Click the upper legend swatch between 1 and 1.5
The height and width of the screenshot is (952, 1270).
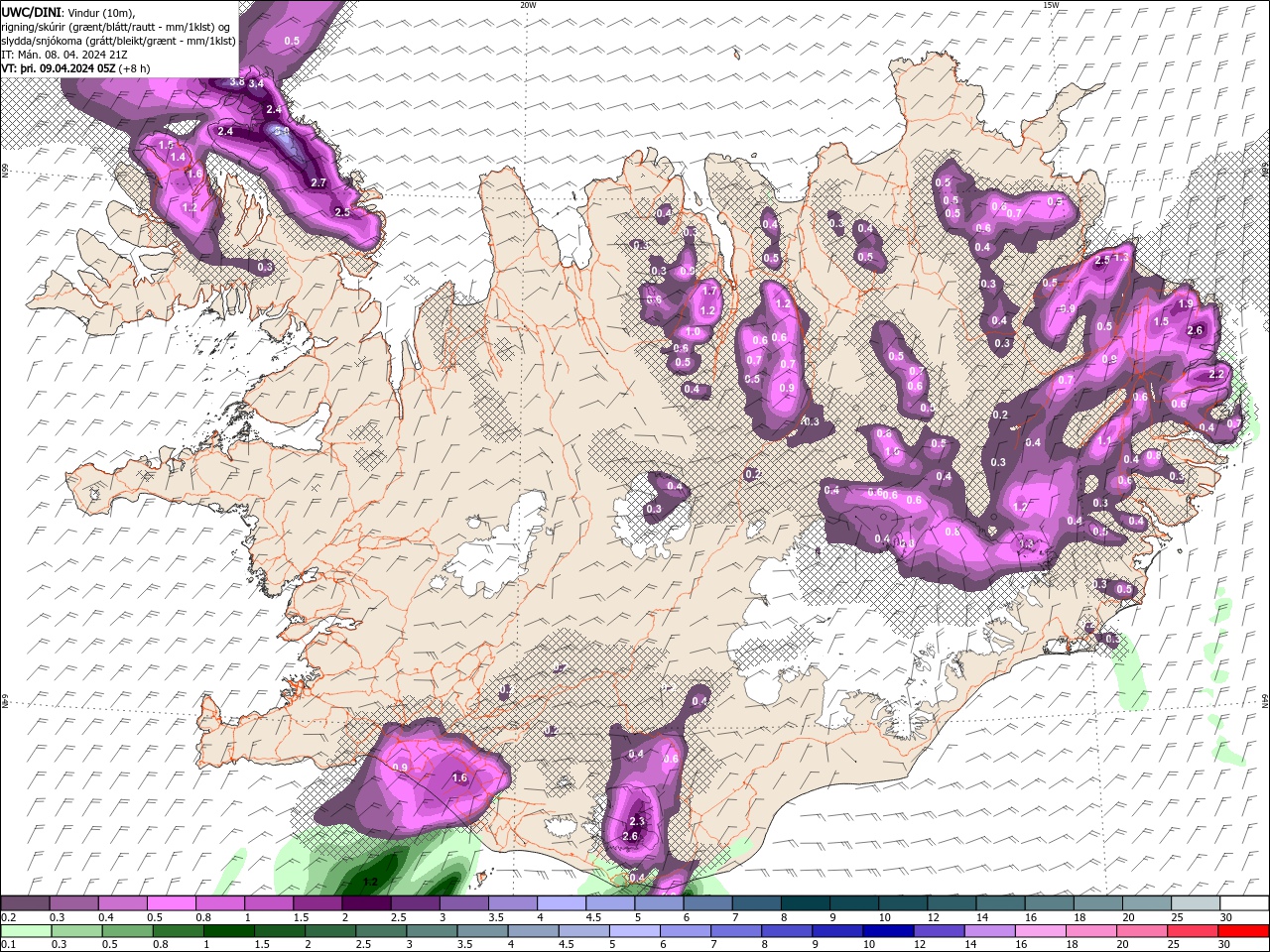click(x=269, y=903)
